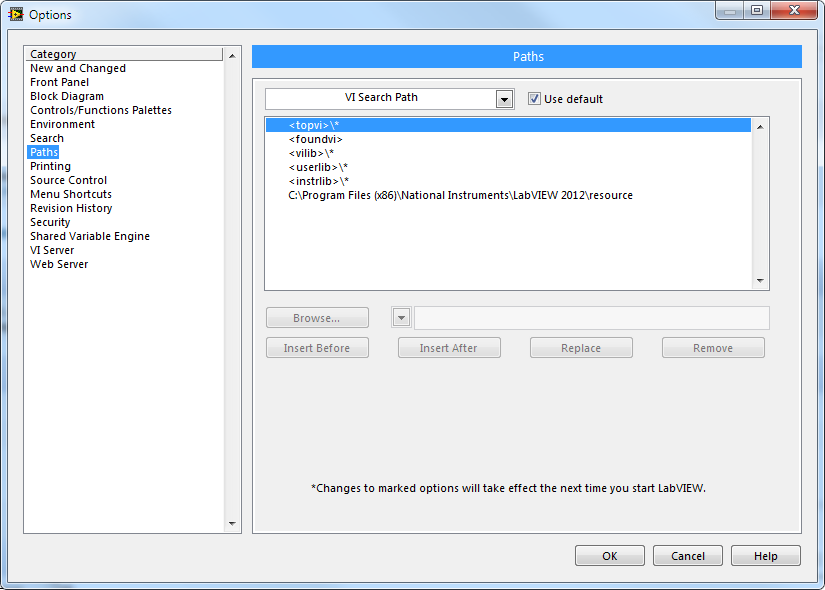Click the path list scroll down arrow
Viewport: 825px width, 590px height.
(x=760, y=281)
